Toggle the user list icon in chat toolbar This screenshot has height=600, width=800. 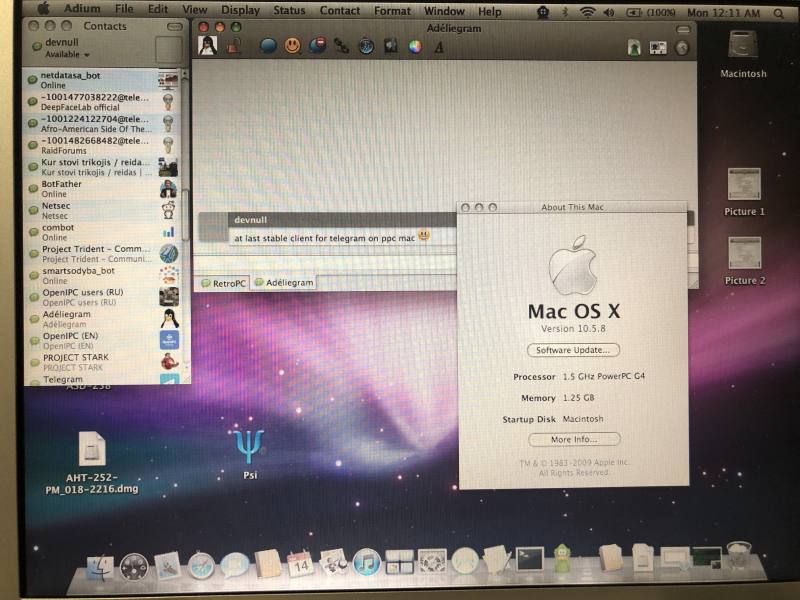[634, 48]
